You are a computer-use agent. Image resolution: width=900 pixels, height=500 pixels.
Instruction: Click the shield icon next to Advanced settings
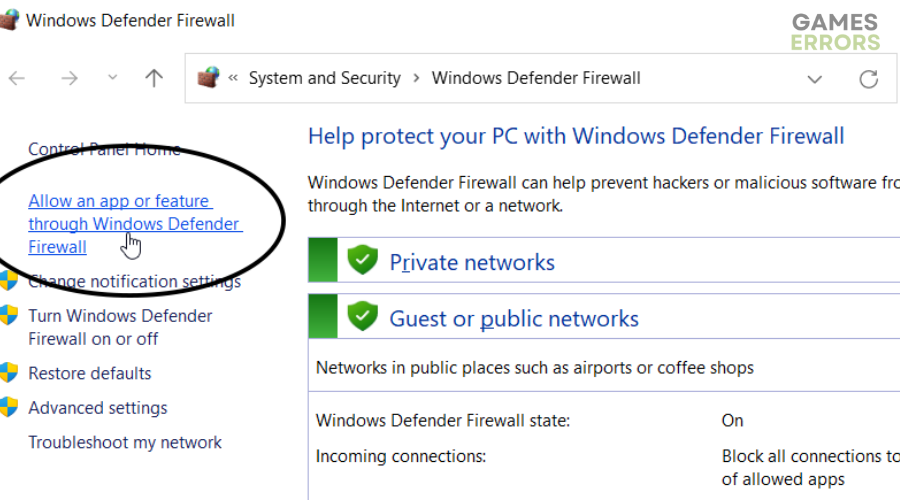9,407
